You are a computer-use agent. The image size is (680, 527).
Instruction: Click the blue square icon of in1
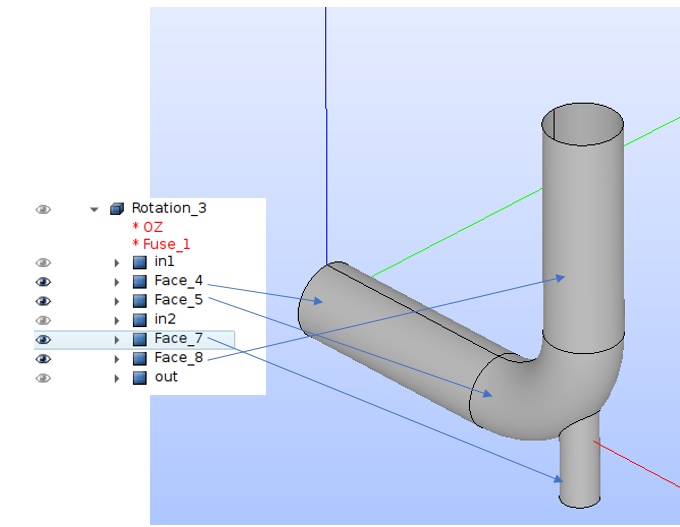140,262
